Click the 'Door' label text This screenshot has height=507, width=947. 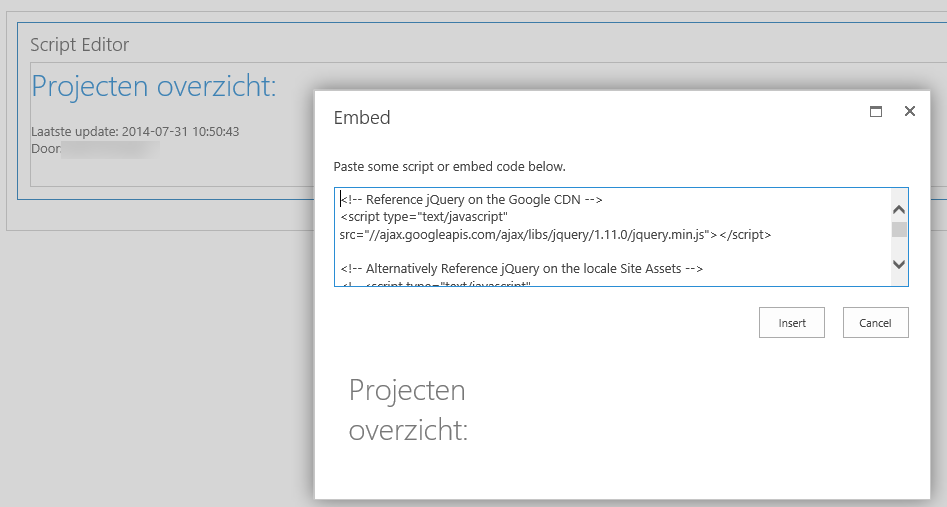point(45,149)
